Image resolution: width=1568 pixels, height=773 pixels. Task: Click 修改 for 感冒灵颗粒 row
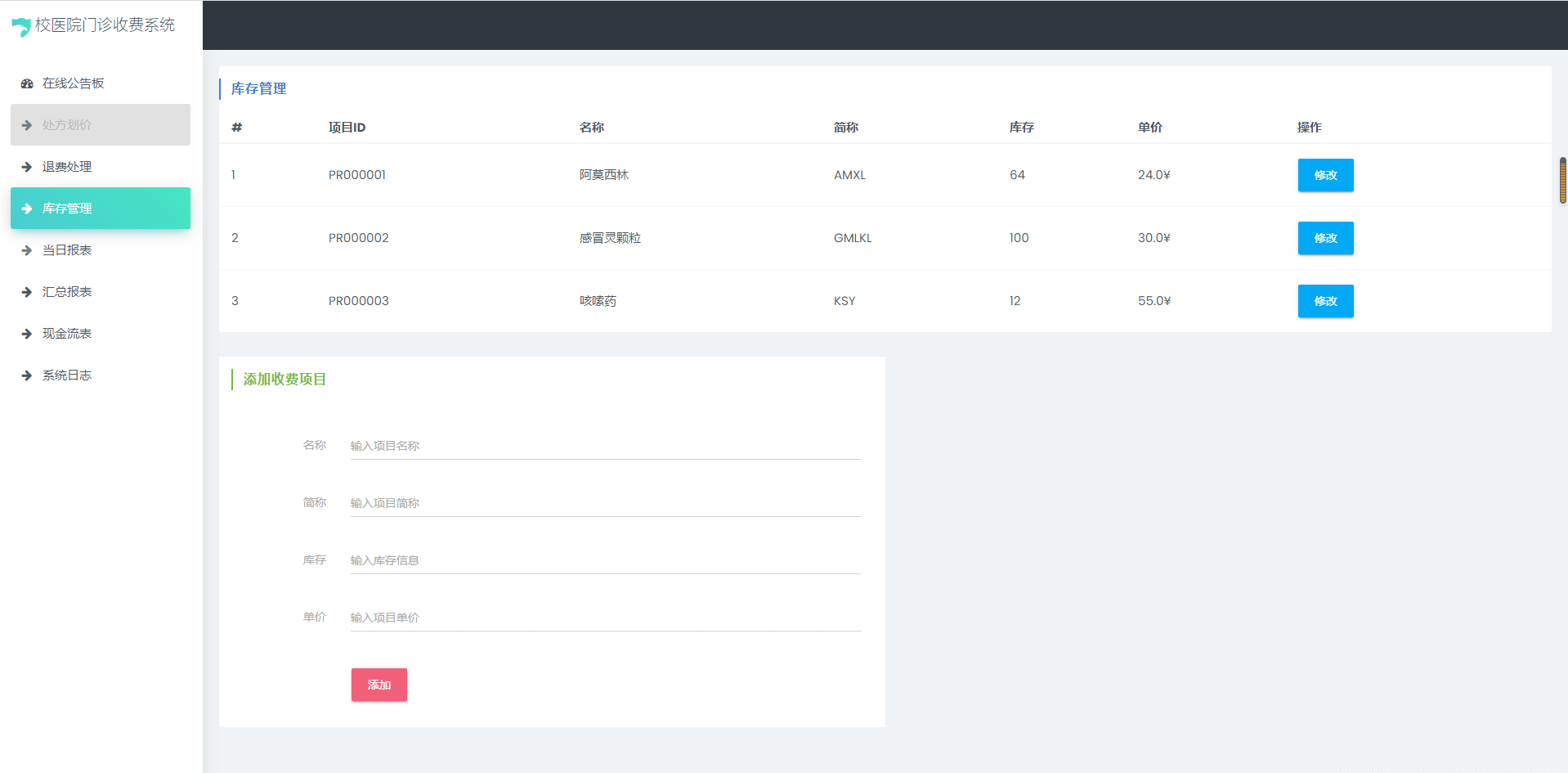tap(1324, 238)
